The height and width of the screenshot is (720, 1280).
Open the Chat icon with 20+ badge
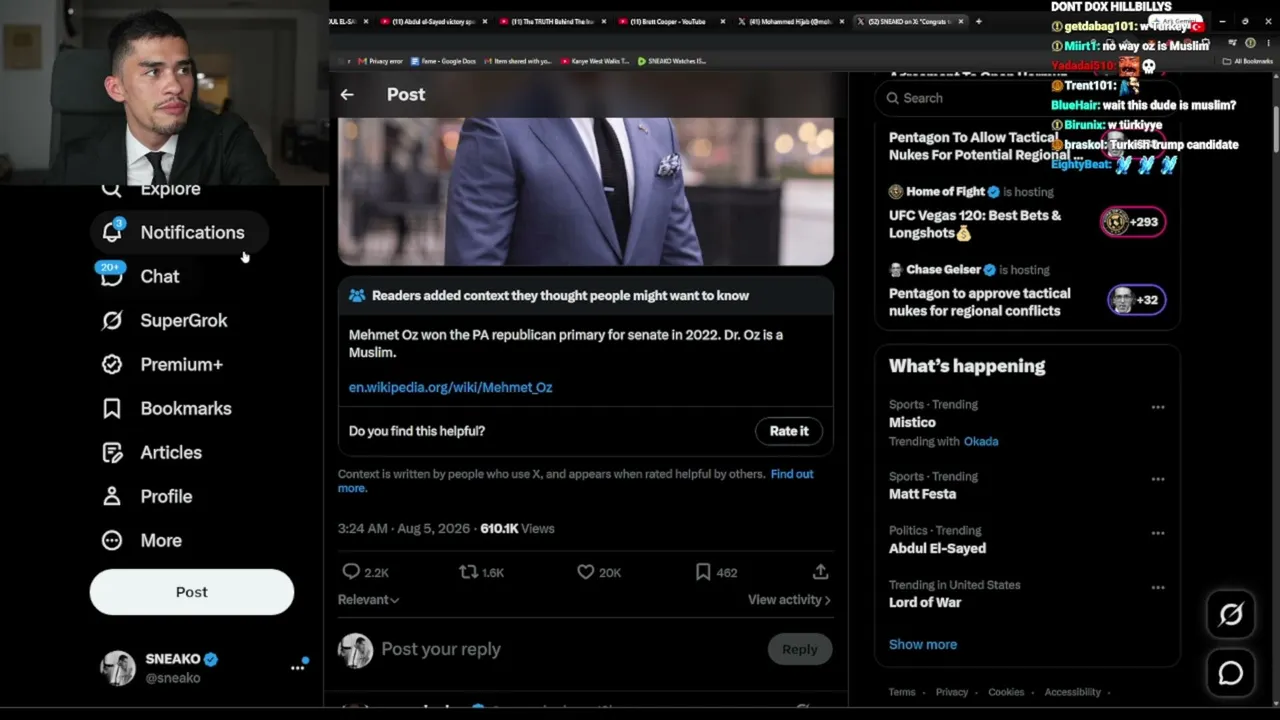112,275
